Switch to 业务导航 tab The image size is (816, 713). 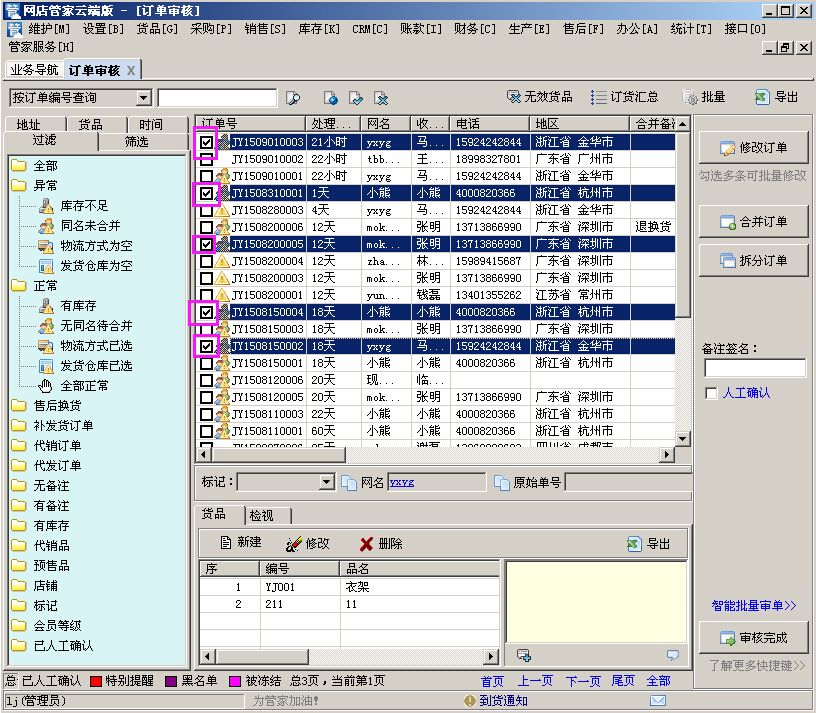pos(34,70)
